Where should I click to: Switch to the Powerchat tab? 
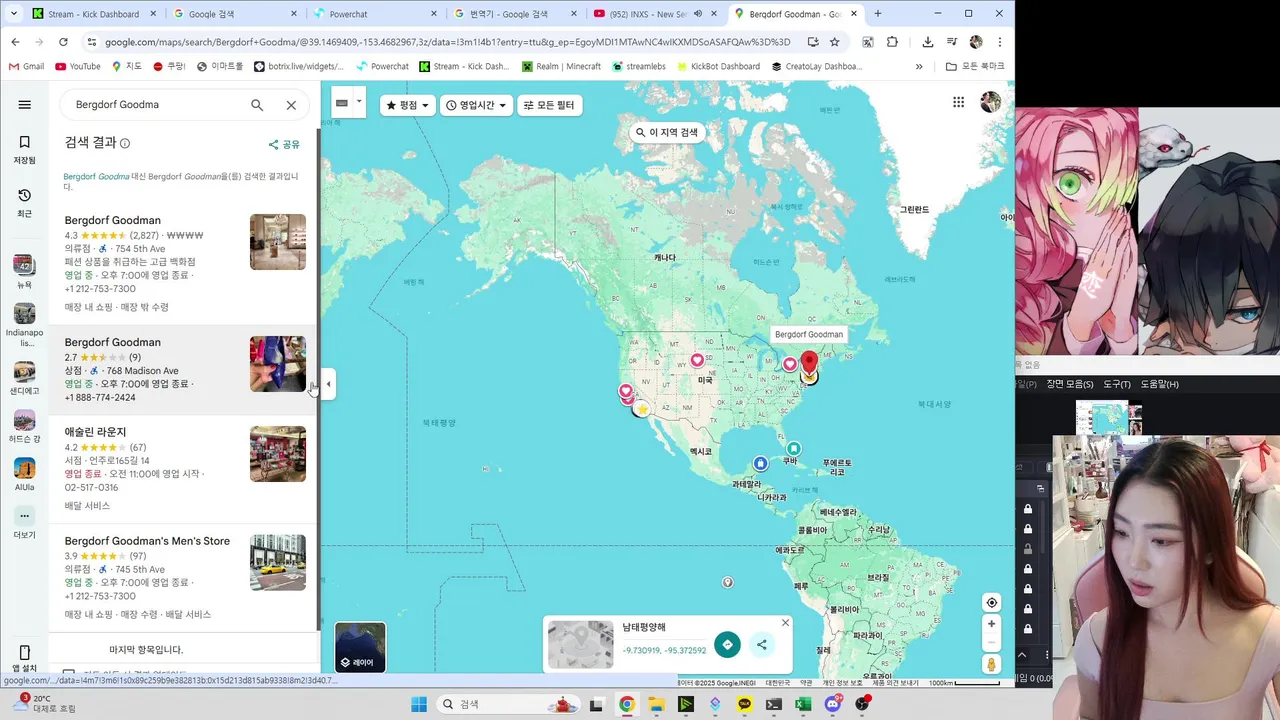375,14
